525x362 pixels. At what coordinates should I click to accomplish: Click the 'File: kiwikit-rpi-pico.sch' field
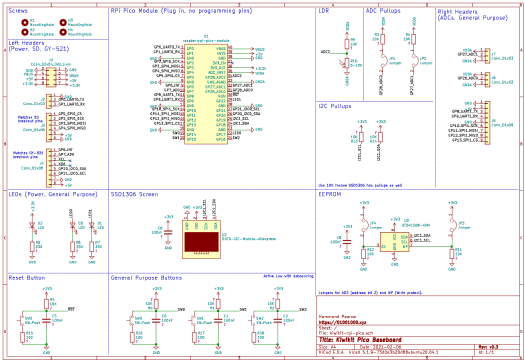[346, 333]
